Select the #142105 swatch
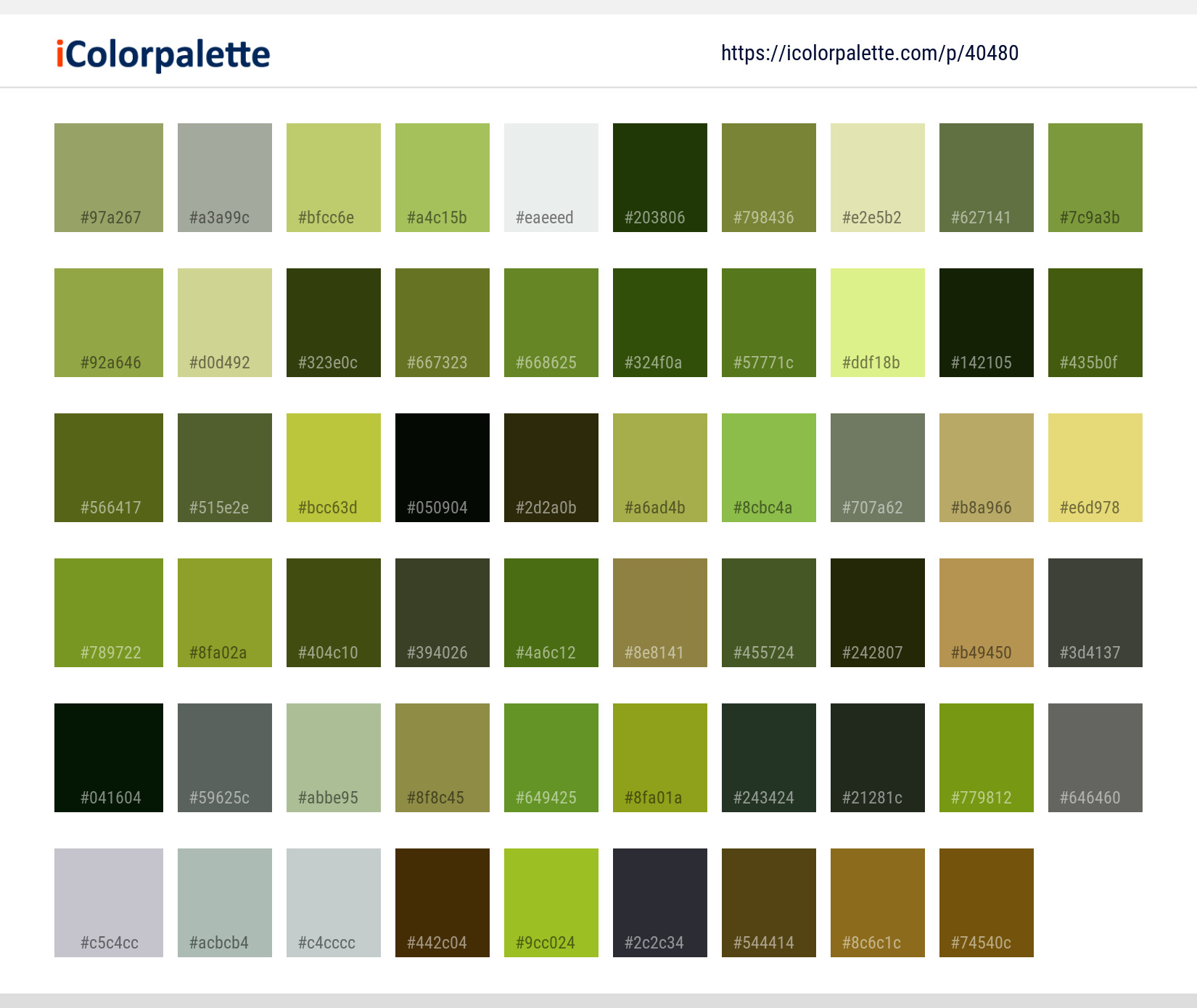Viewport: 1197px width, 1008px height. point(987,323)
